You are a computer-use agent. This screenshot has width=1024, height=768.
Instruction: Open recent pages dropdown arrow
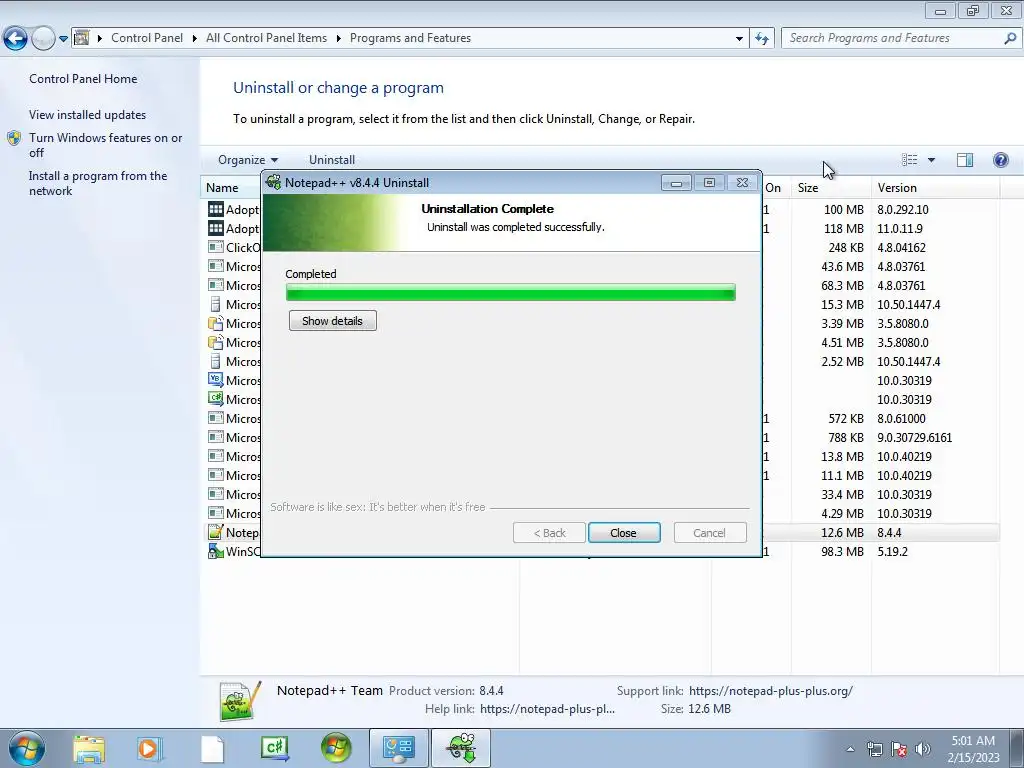pos(63,39)
